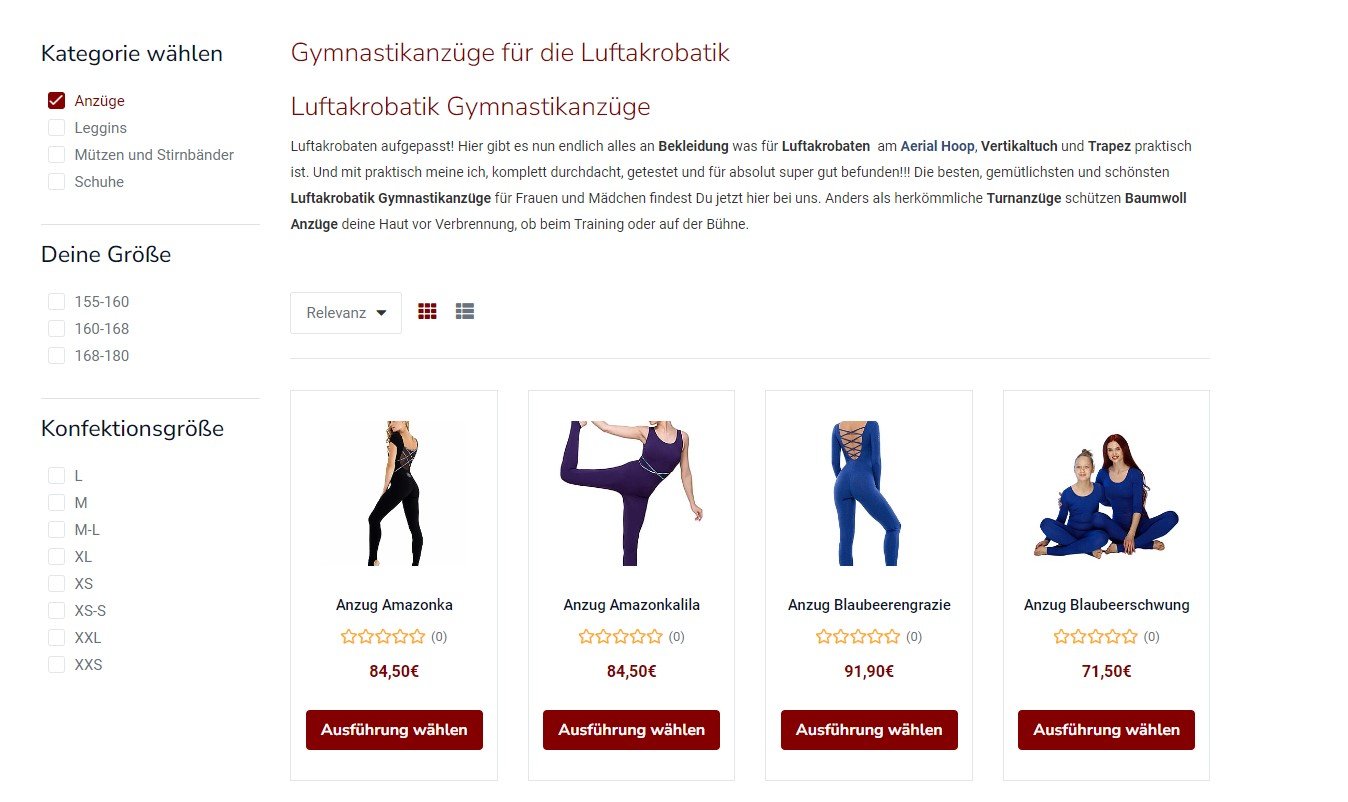Uncheck the Anzüge category checkbox
The width and height of the screenshot is (1348, 802).
(x=56, y=101)
